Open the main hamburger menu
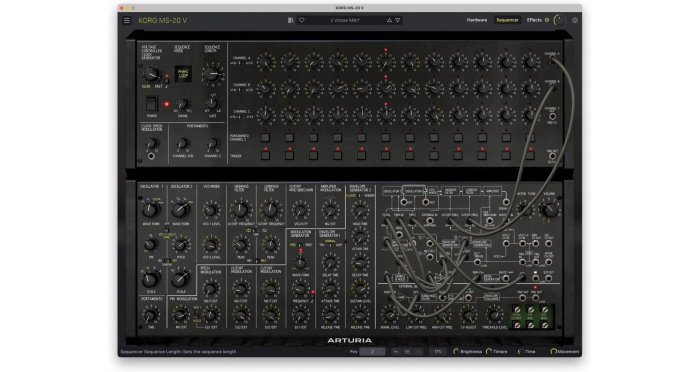Viewport: 700px width, 372px height. (x=127, y=20)
